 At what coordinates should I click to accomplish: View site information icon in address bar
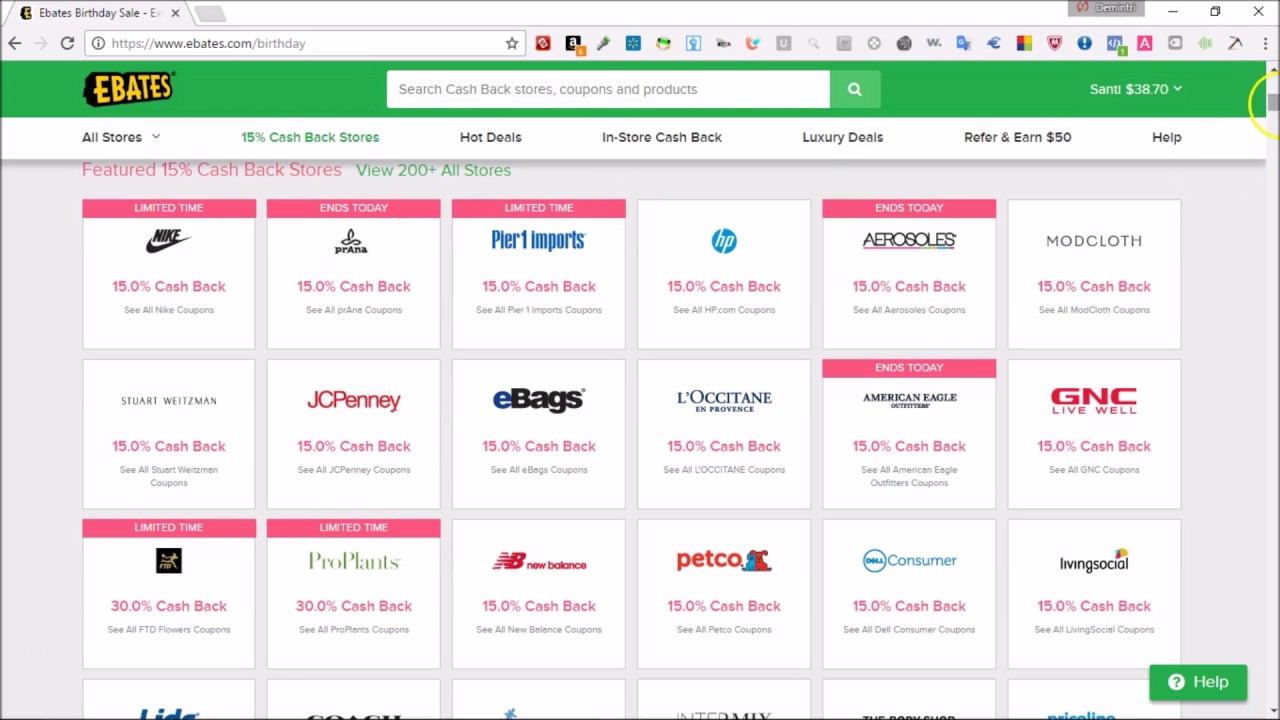[98, 43]
